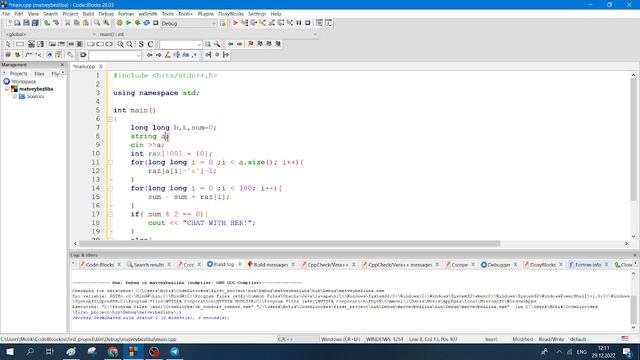Screen dimensions: 640x360
Task: Build the project with the gear icon
Action: [120, 23]
